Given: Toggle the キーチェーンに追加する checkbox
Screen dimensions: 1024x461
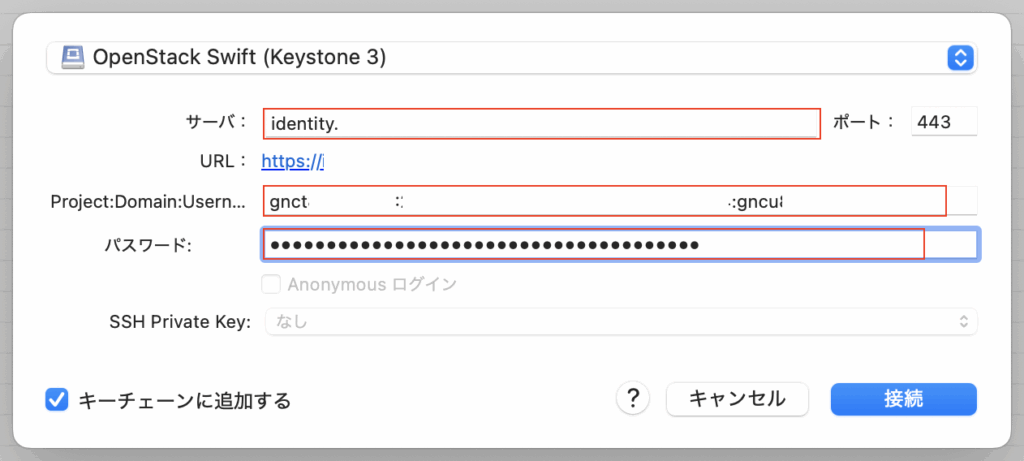Looking at the screenshot, I should (57, 399).
